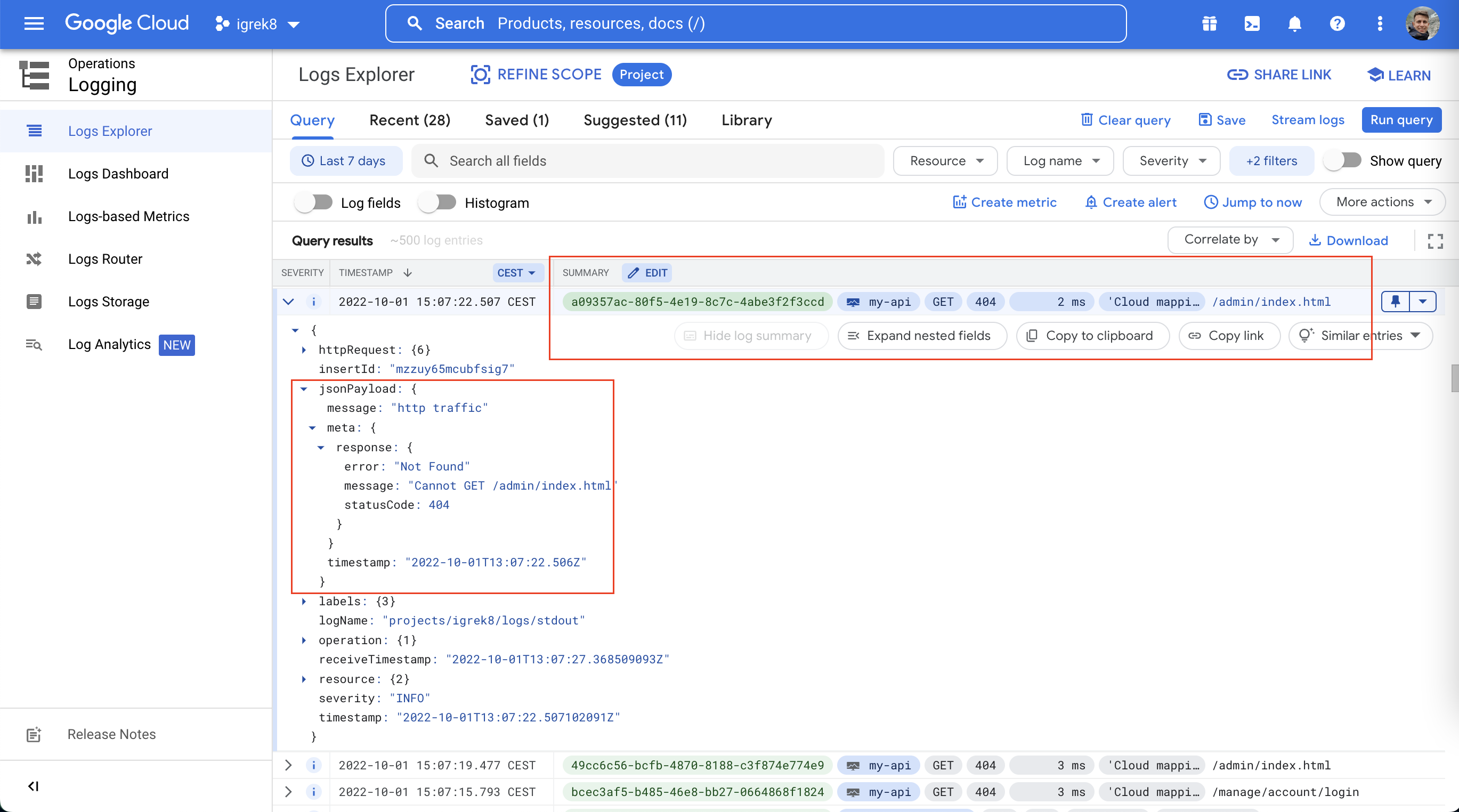Click the notifications bell icon
Viewport: 1459px width, 812px height.
[x=1294, y=24]
